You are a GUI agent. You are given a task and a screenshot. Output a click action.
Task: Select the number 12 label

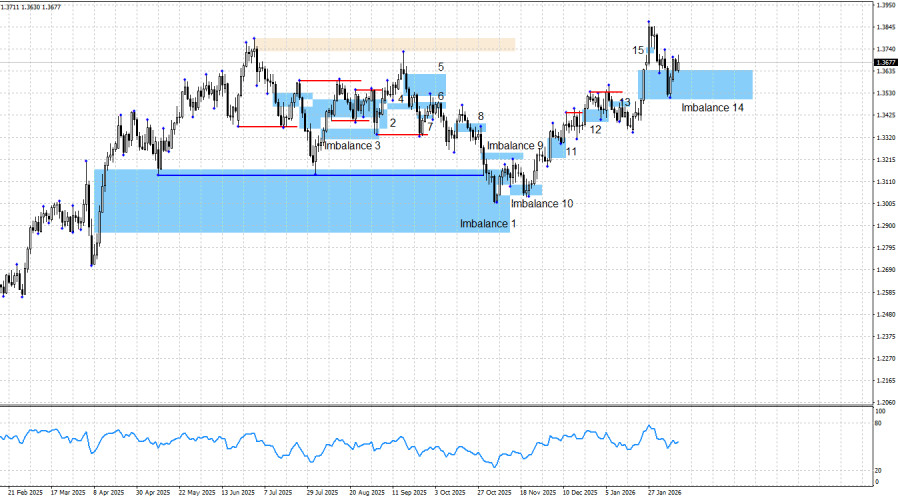(x=595, y=130)
